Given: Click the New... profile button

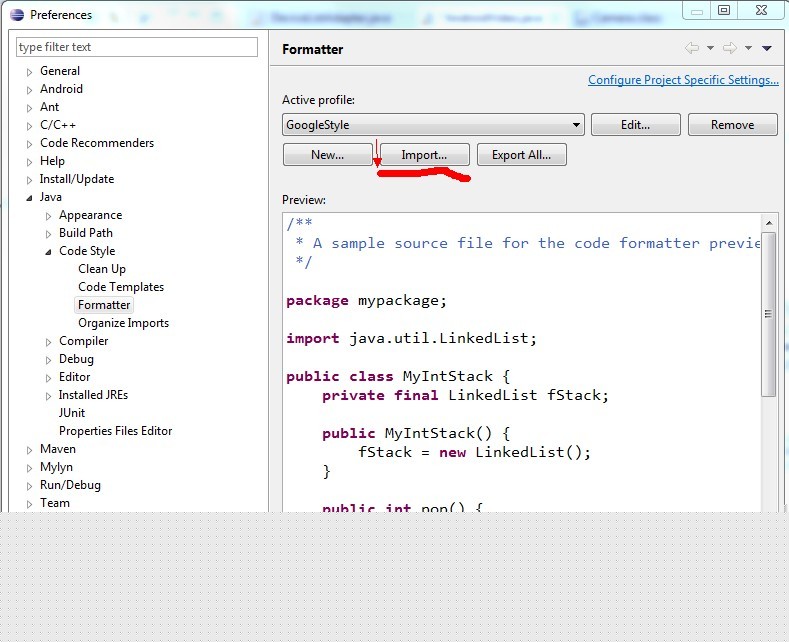Looking at the screenshot, I should (328, 154).
